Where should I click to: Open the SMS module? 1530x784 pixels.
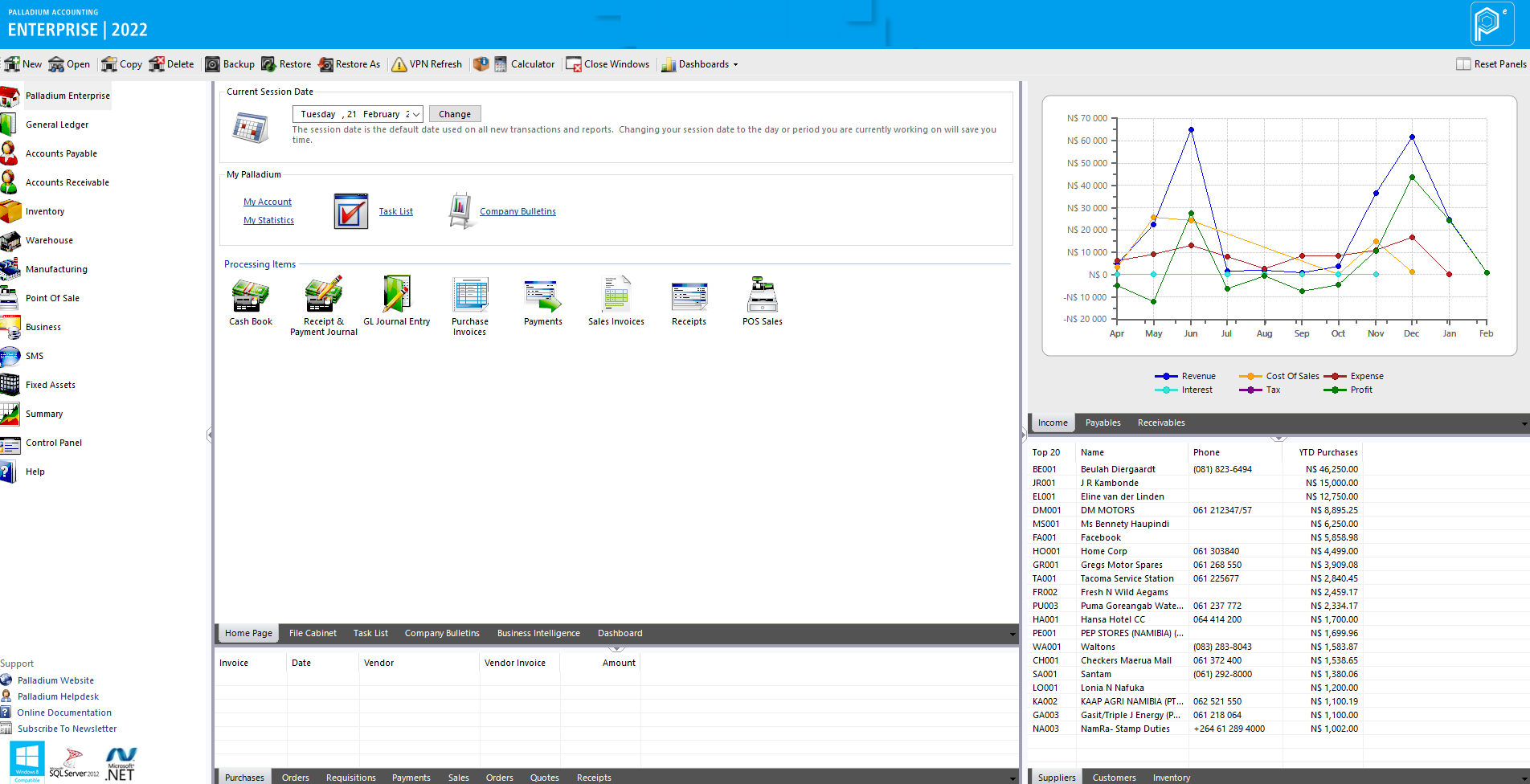35,356
